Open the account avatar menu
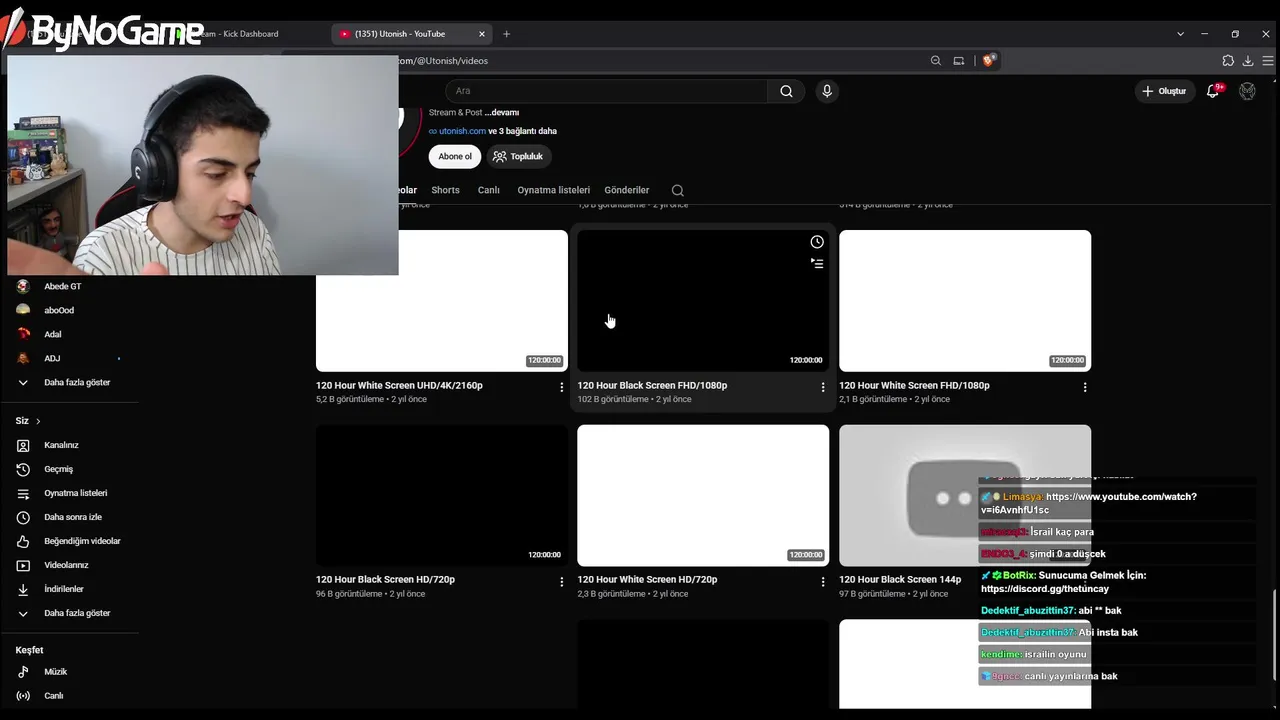Viewport: 1280px width, 720px height. click(x=1247, y=91)
